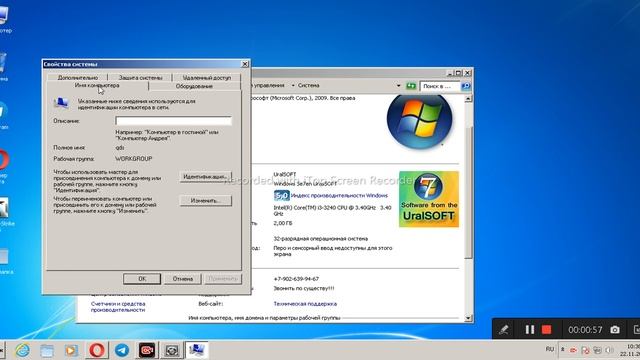Click the WORKGROUP value text
Screen dimensions: 640x360
(x=133, y=159)
